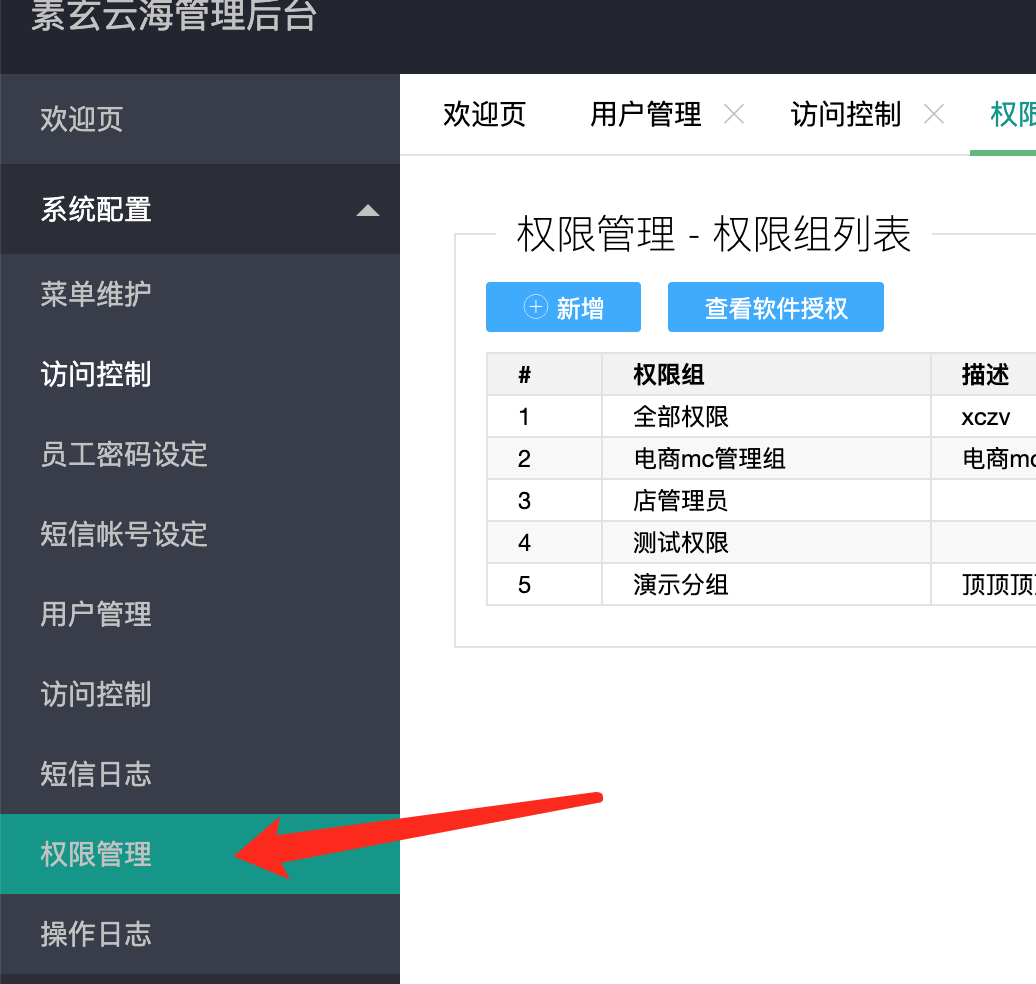Screen dimensions: 1036x984
Task: Close the 用户管理 tab
Action: 733,115
